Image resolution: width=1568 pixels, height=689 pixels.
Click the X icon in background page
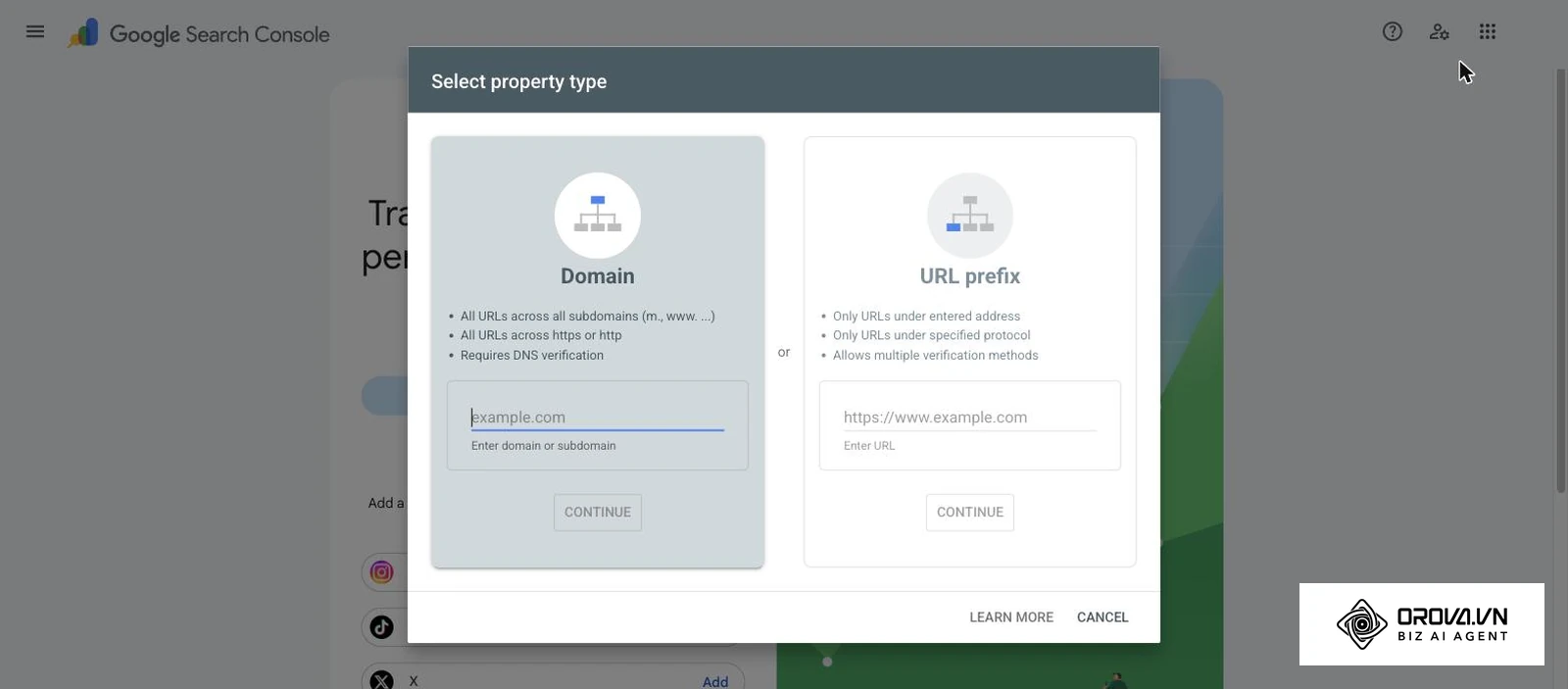tap(382, 679)
